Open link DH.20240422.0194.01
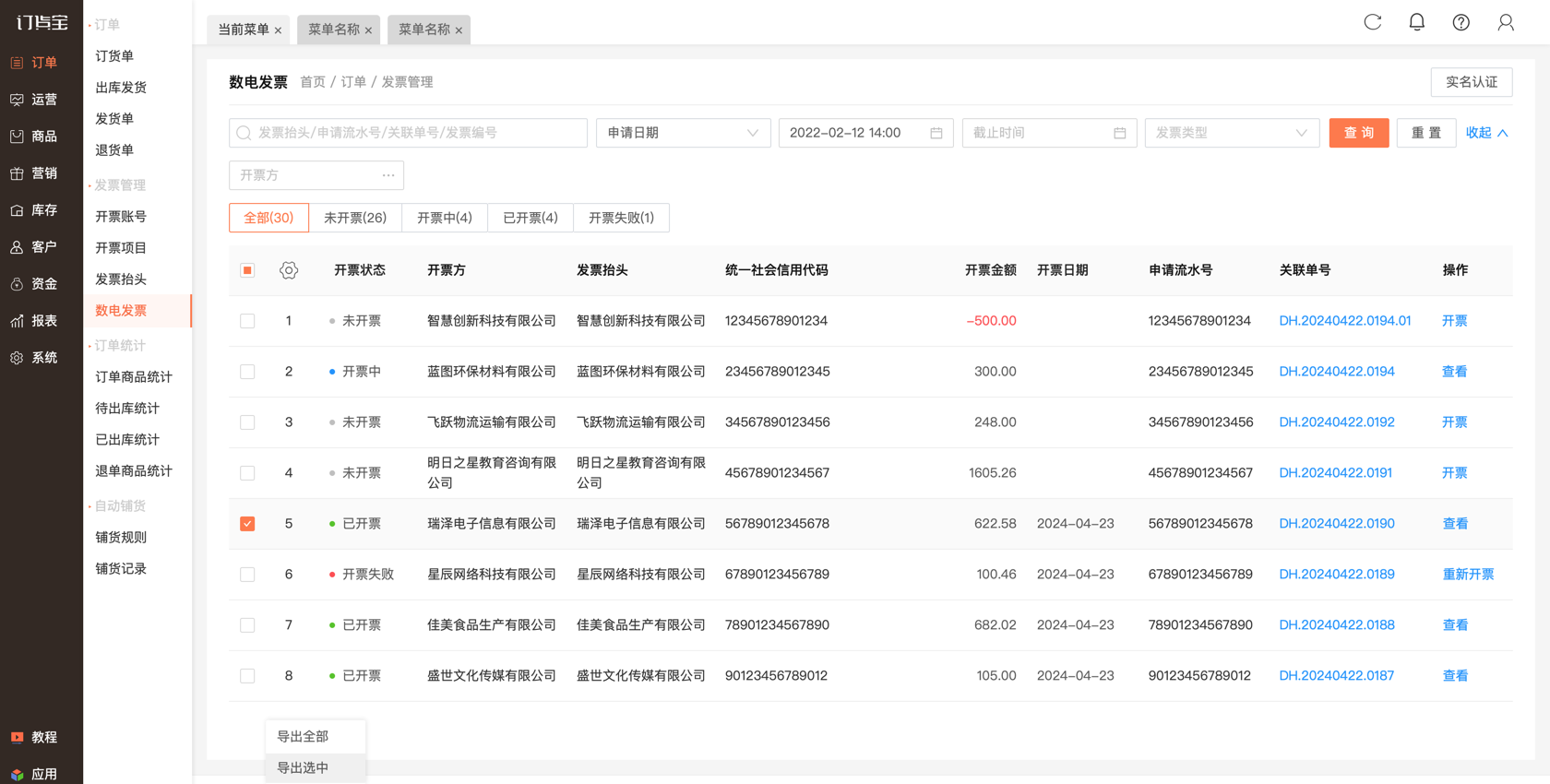 pyautogui.click(x=1344, y=321)
